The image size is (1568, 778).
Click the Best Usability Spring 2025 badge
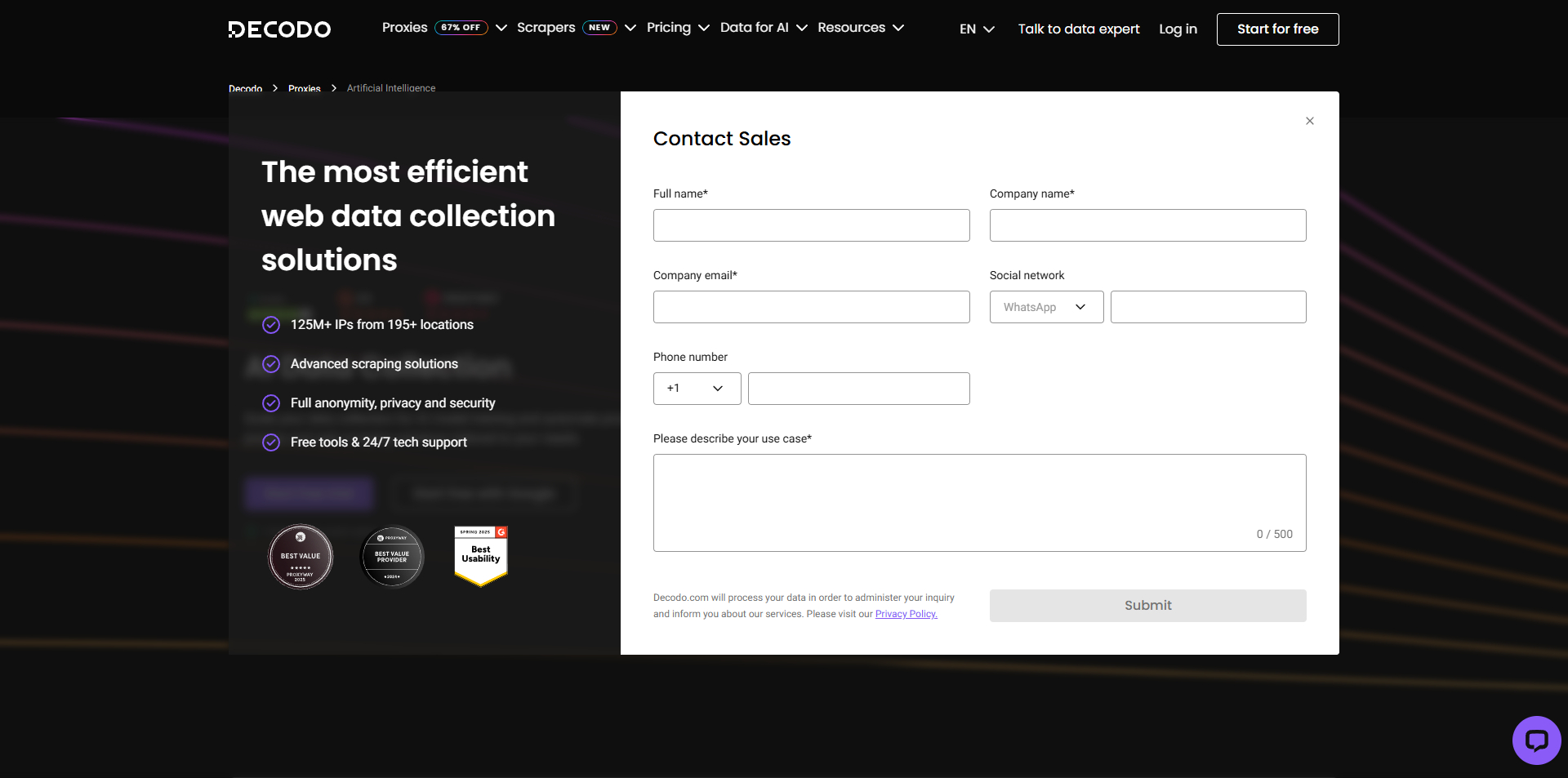(x=480, y=556)
